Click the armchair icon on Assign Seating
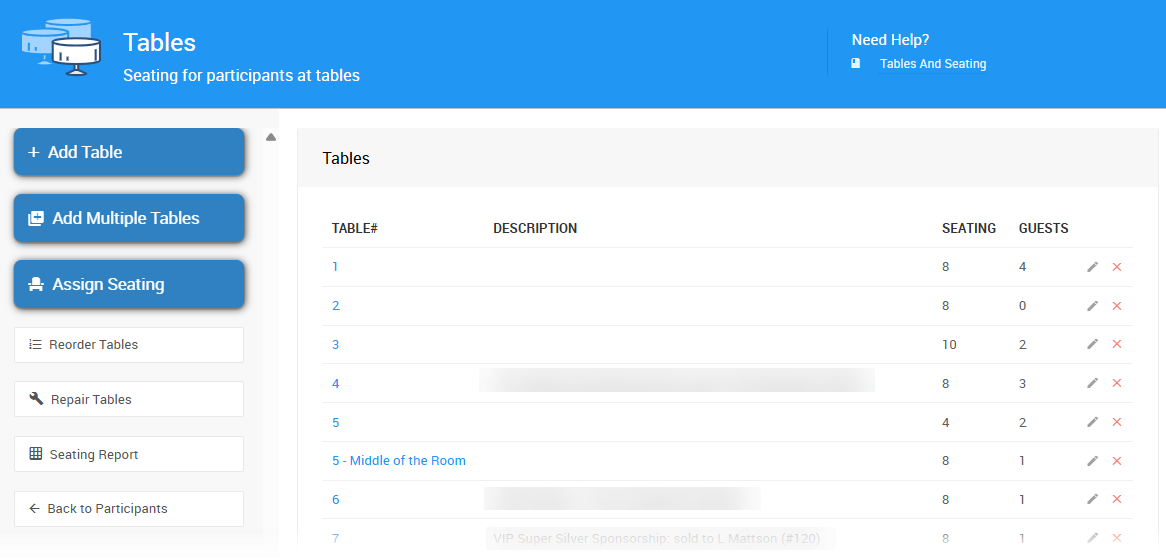 [35, 284]
